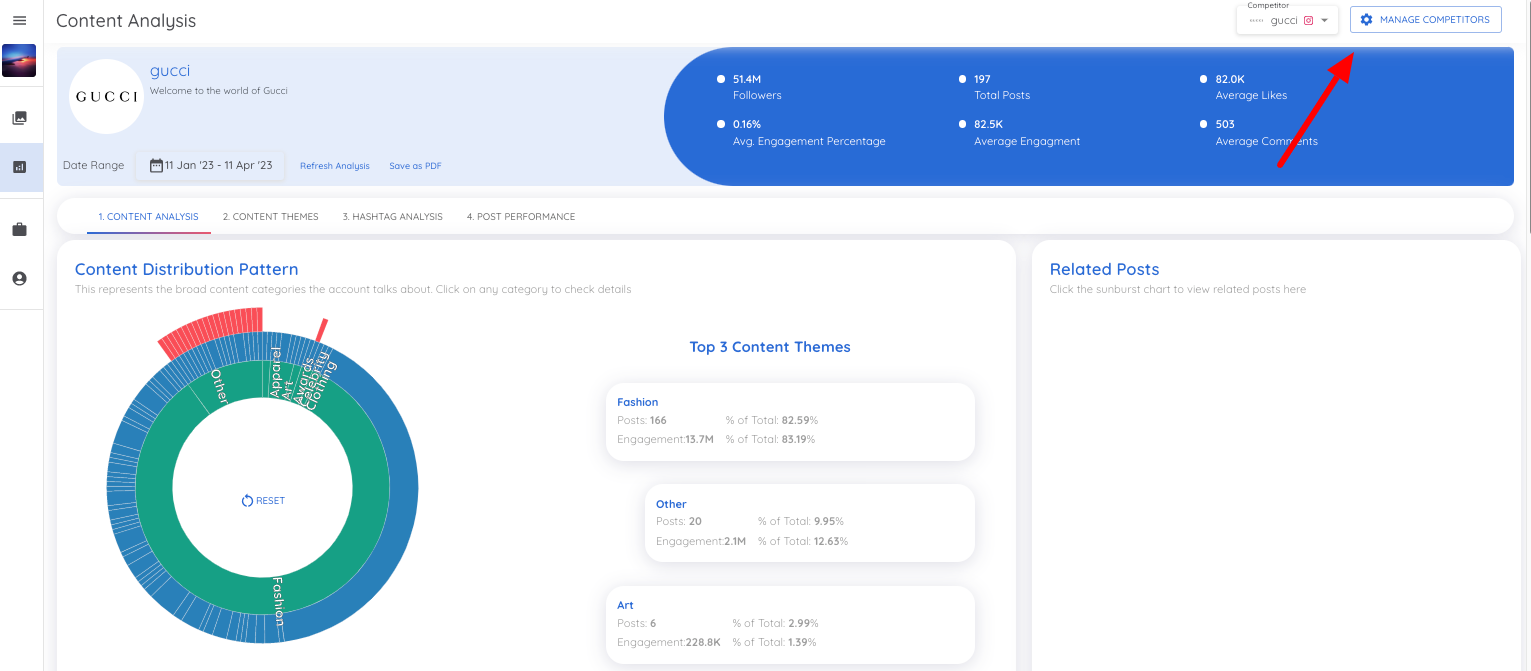
Task: Switch to the Hashtag Analysis tab
Action: tap(393, 216)
